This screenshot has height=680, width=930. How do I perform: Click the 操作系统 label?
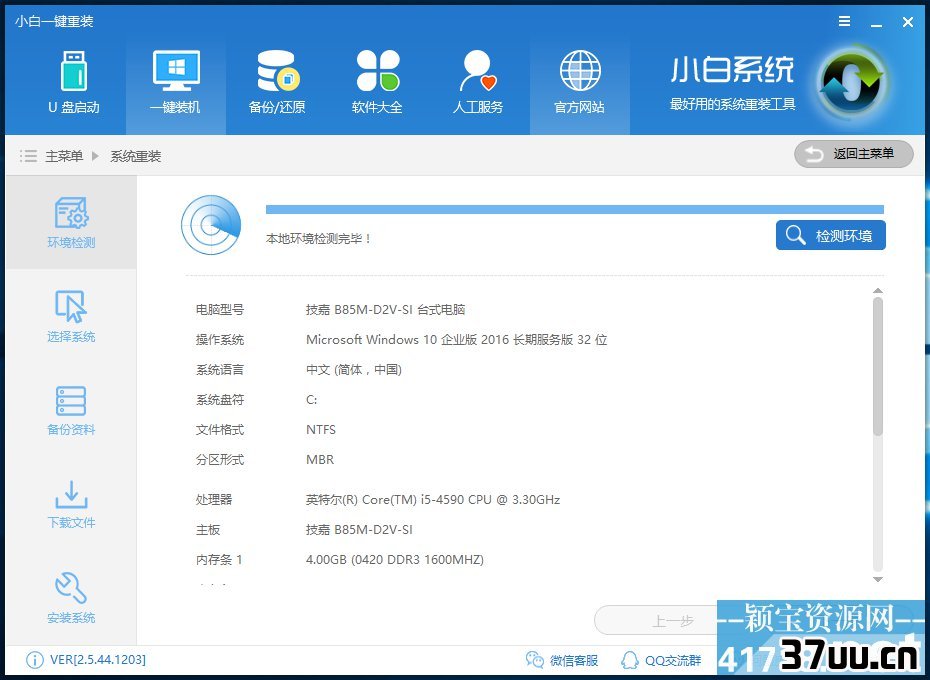pos(220,339)
